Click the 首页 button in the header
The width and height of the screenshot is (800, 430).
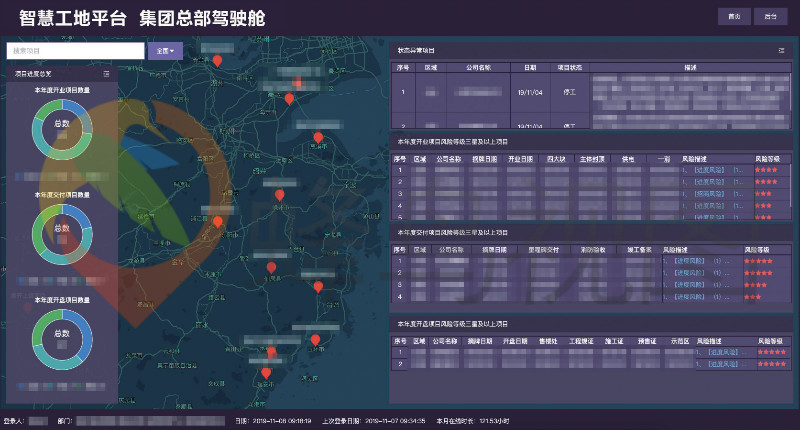[733, 16]
